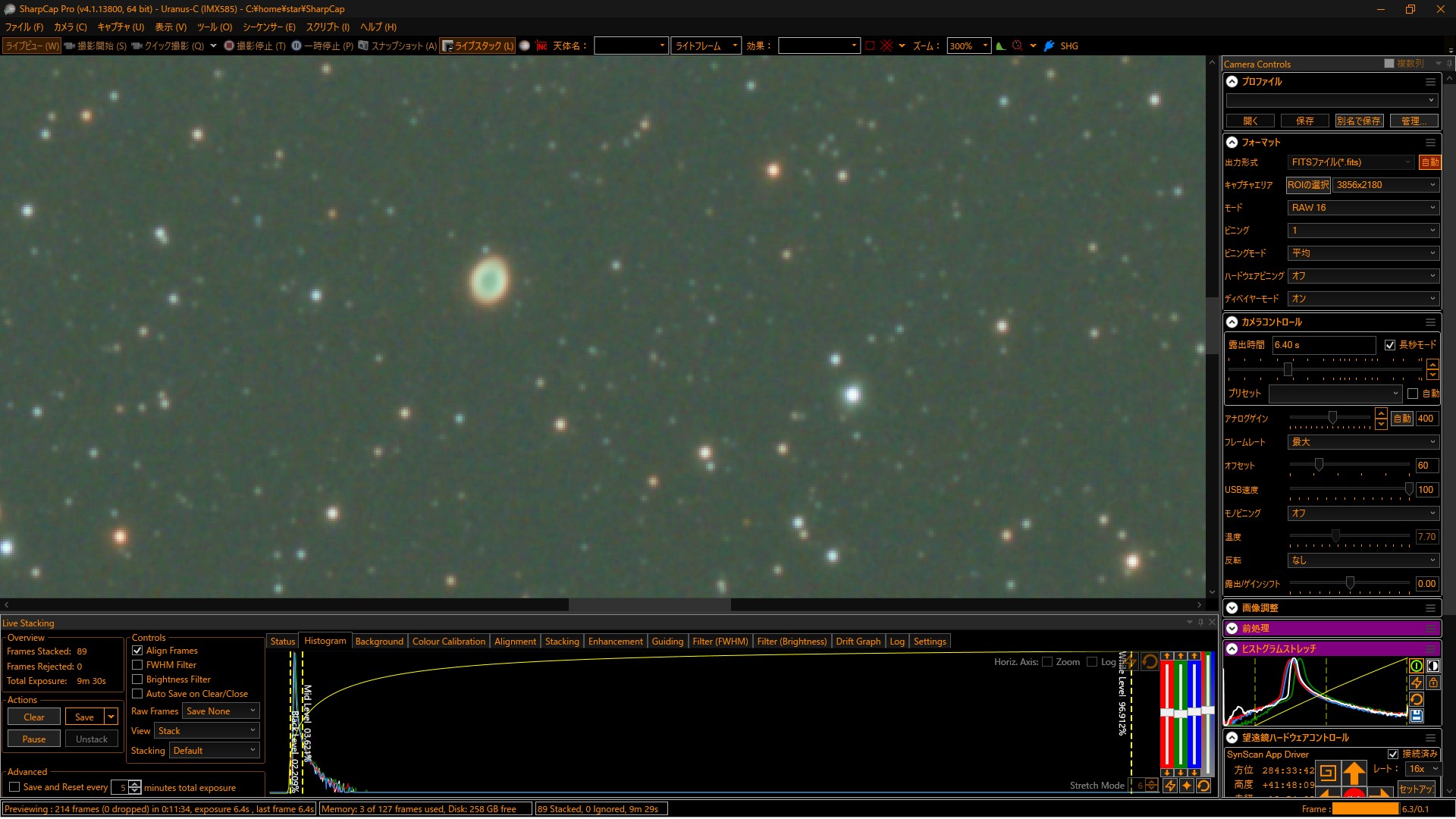Switch to the Colour Calibration tab
Image resolution: width=1456 pixels, height=819 pixels.
point(448,642)
